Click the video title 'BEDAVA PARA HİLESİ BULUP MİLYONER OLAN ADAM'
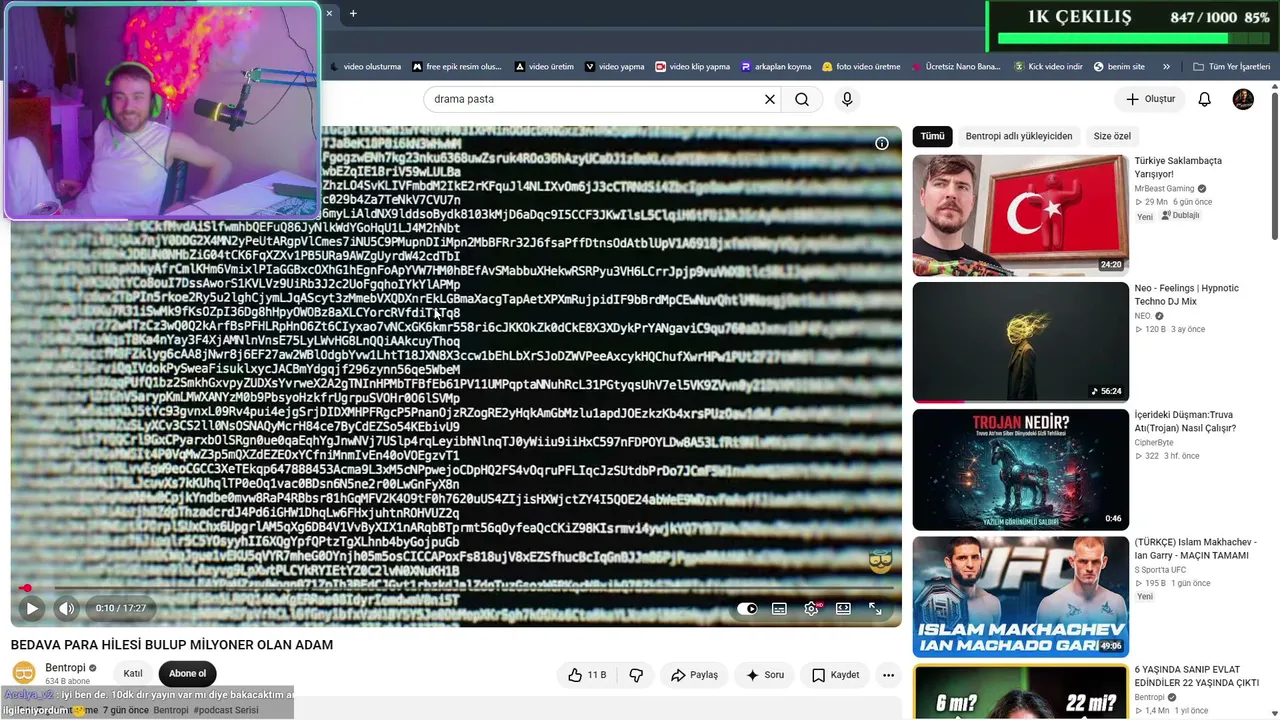 [172, 645]
